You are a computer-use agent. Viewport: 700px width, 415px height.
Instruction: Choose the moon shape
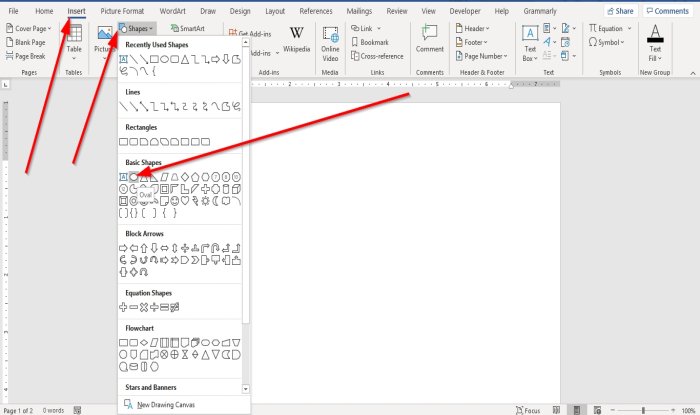click(x=216, y=201)
